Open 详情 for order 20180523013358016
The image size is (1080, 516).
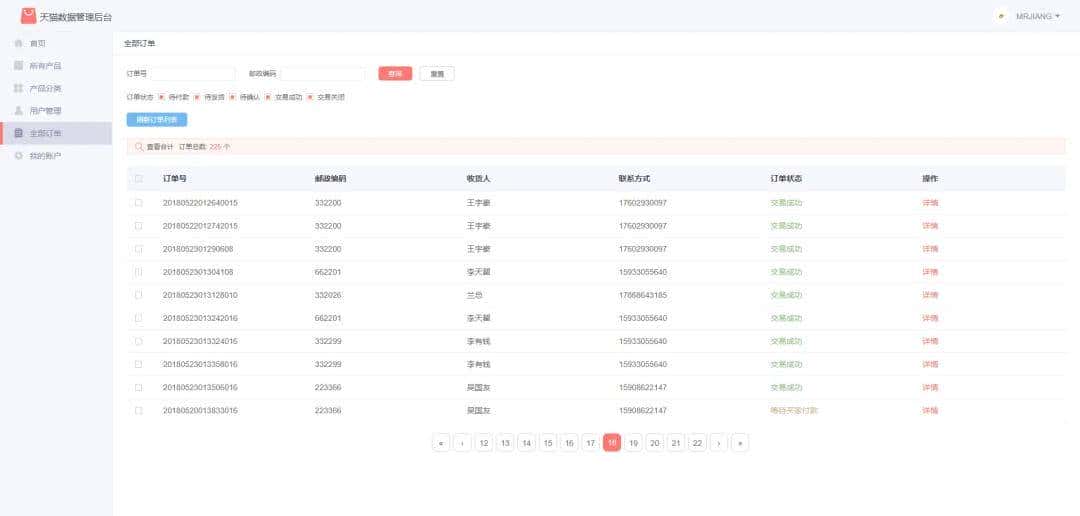point(930,364)
